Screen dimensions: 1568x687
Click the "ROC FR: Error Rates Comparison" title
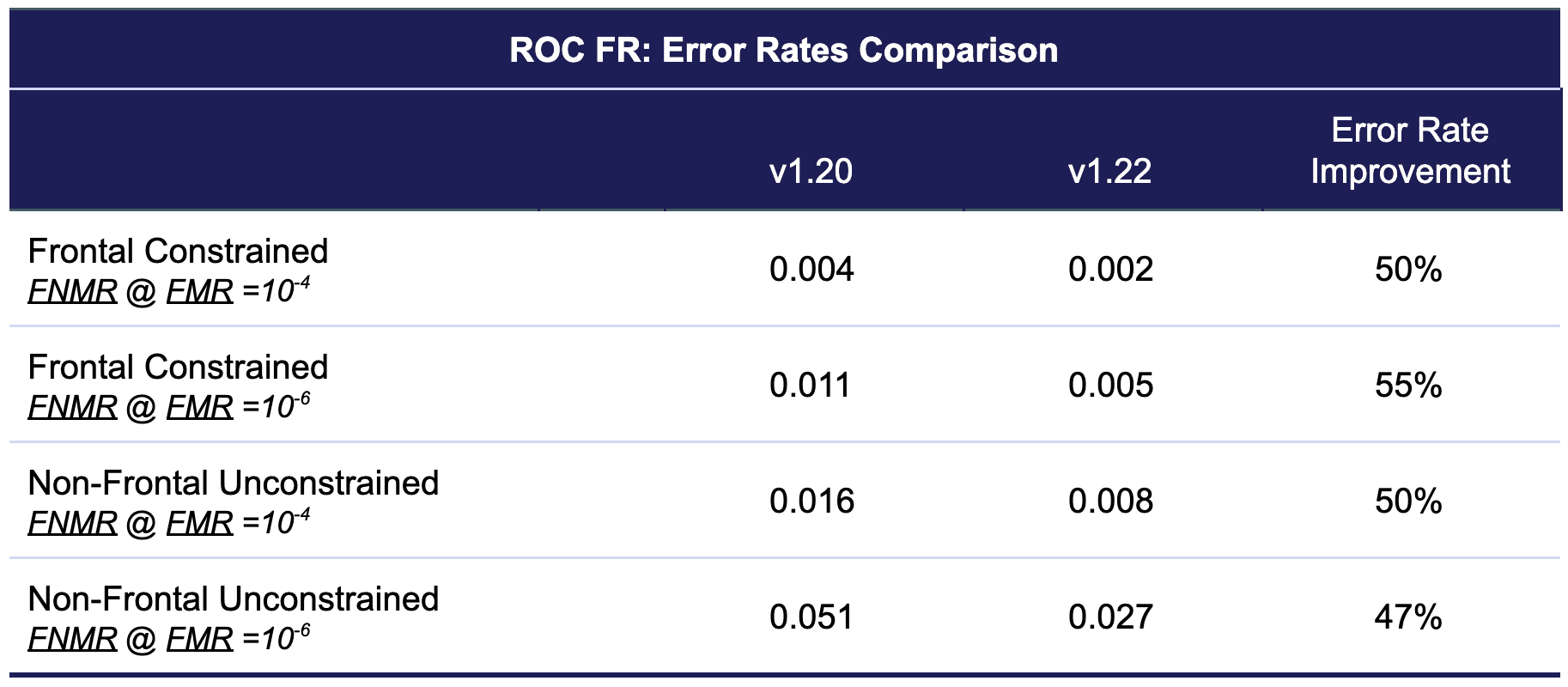pos(783,50)
